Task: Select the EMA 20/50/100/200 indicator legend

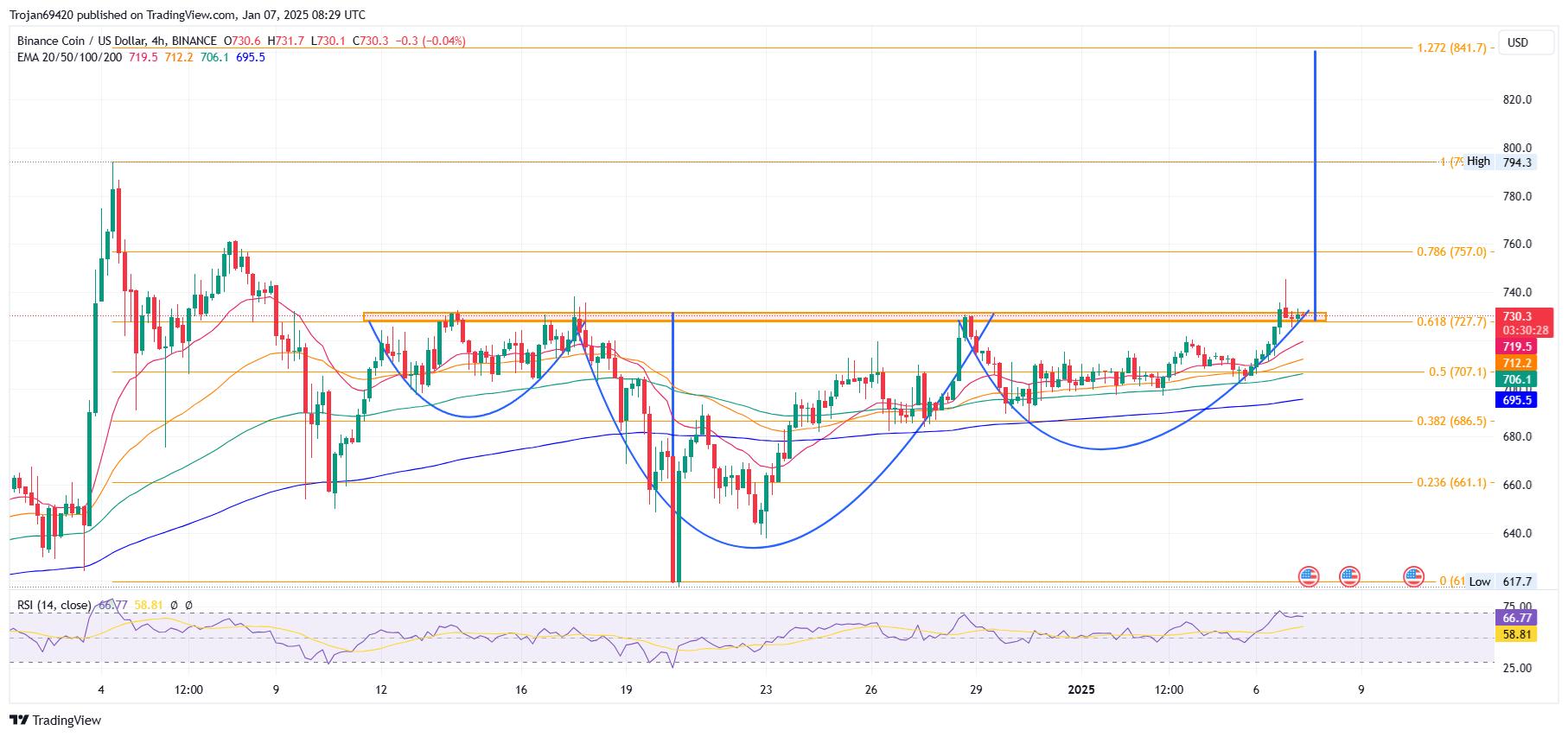Action: click(x=69, y=57)
